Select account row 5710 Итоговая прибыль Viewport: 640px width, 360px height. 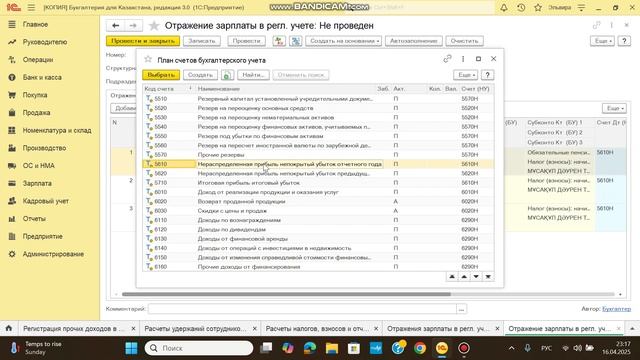pos(318,182)
